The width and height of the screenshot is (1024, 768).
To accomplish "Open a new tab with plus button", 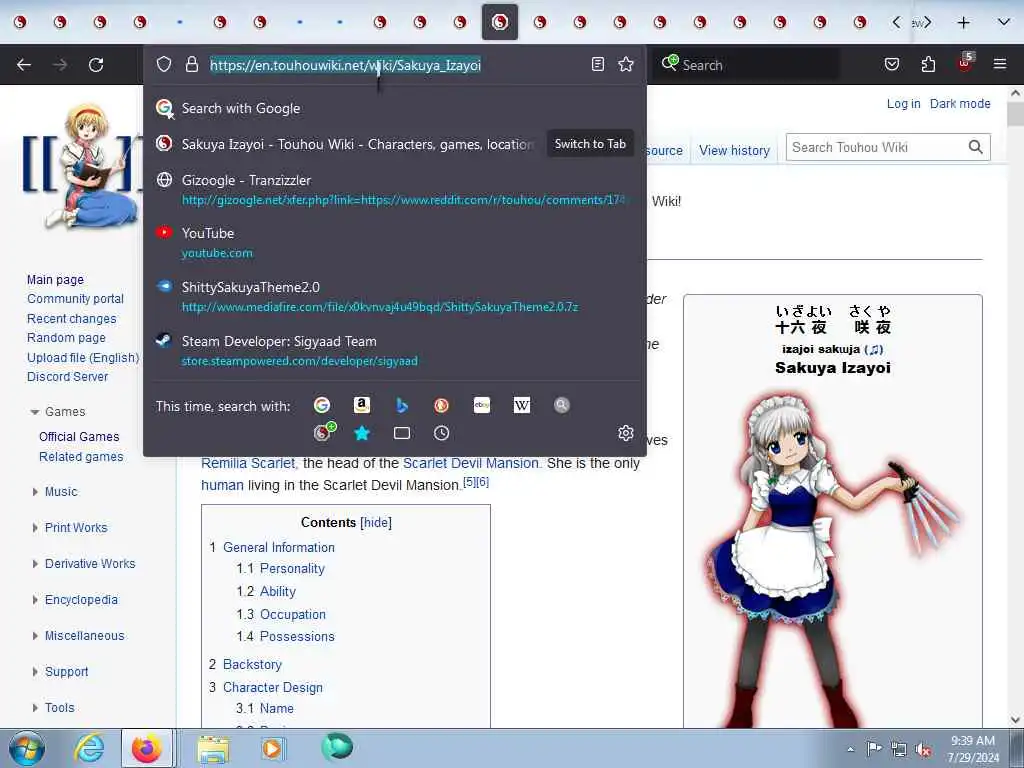I will [963, 23].
